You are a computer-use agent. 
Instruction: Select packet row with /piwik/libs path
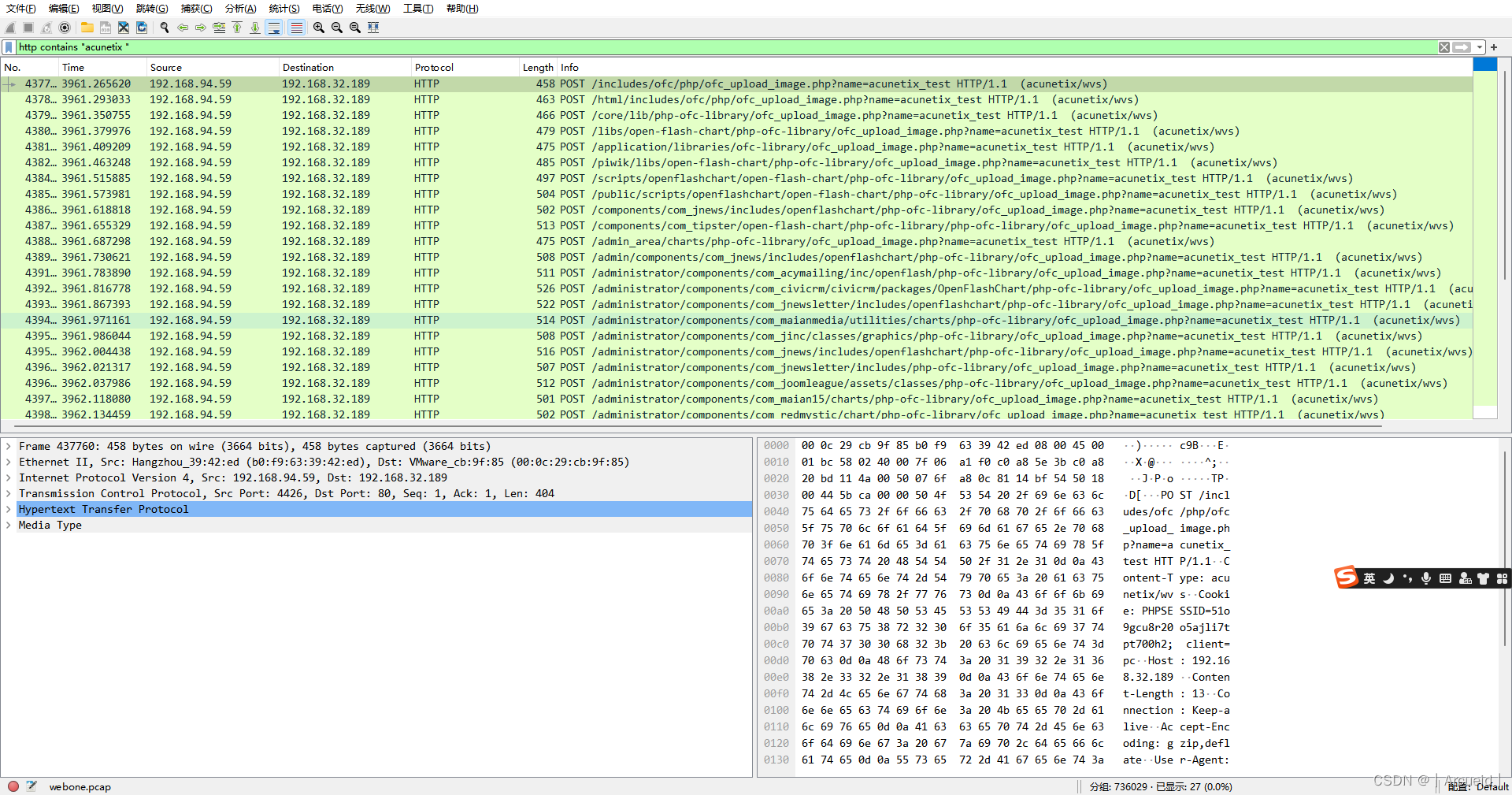tap(736, 163)
